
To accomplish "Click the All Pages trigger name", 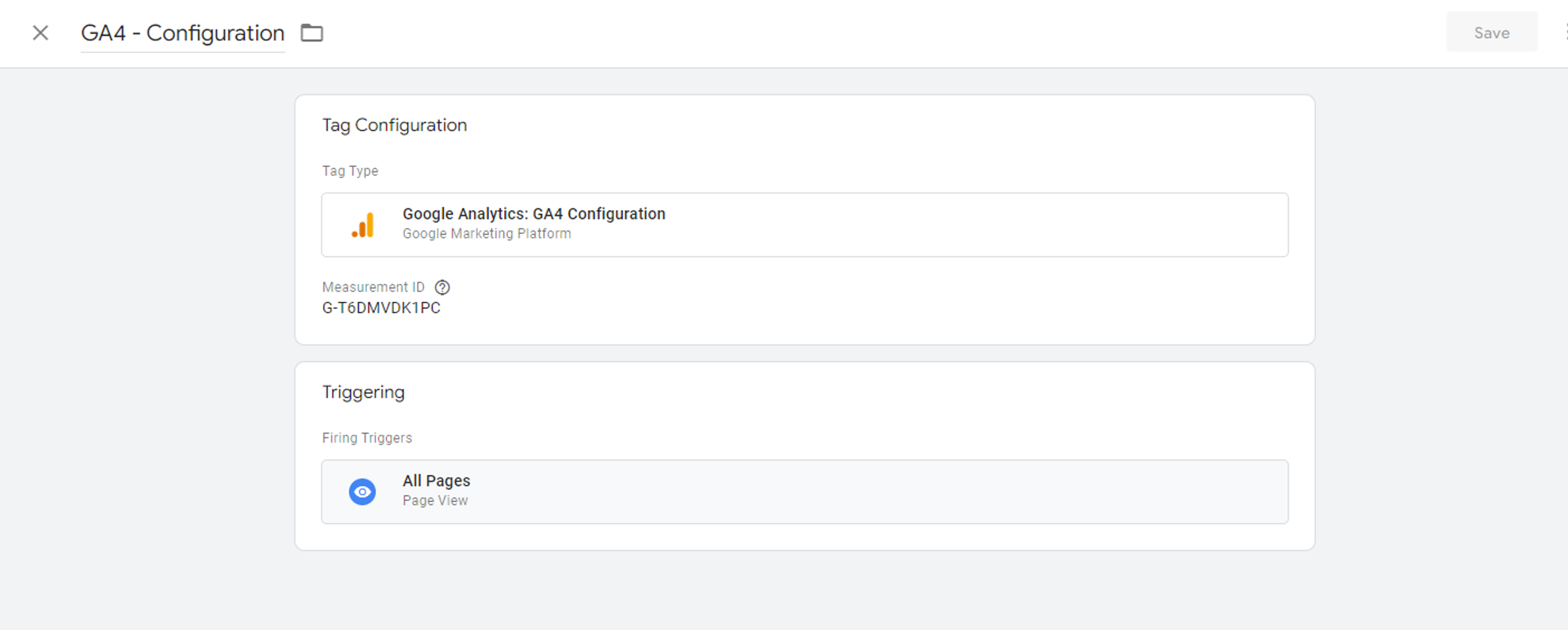I will click(436, 481).
